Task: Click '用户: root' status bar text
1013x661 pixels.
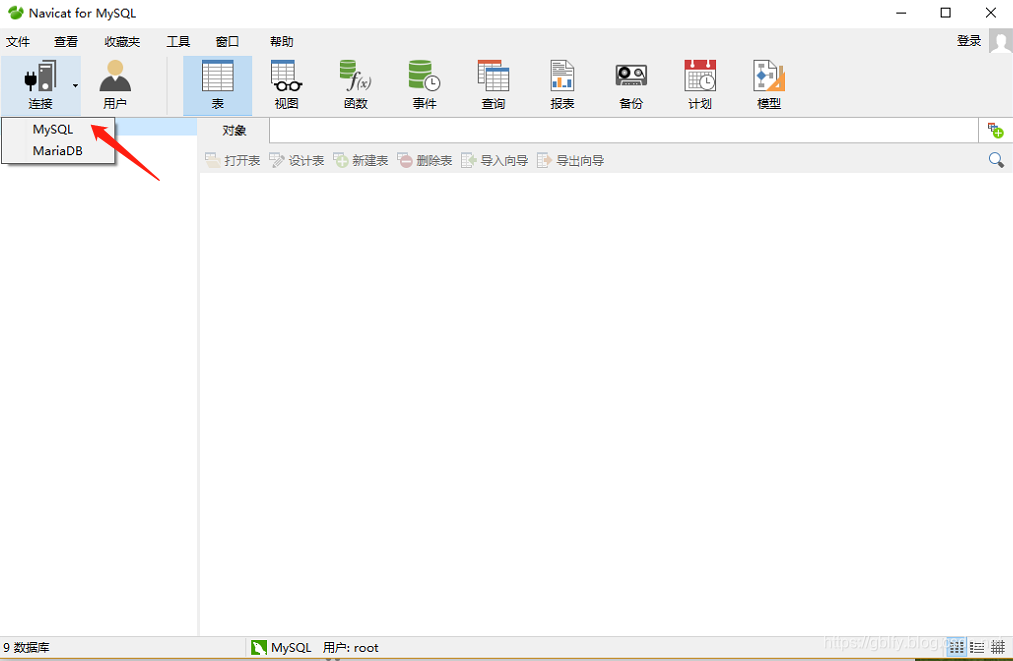Action: (x=351, y=647)
